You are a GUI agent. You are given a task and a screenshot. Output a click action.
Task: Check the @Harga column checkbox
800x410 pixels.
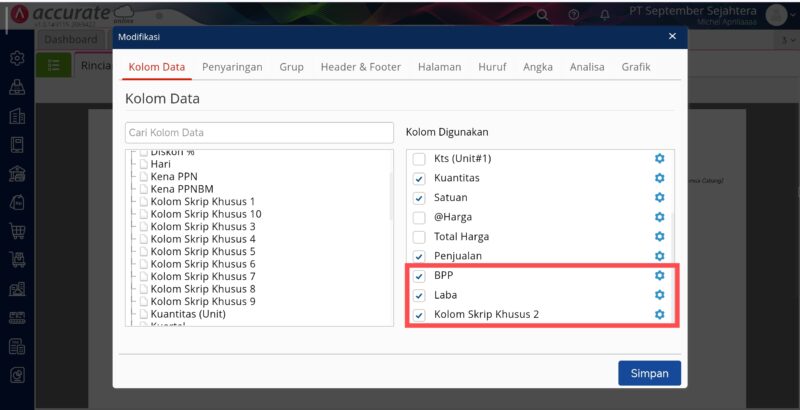pyautogui.click(x=420, y=217)
